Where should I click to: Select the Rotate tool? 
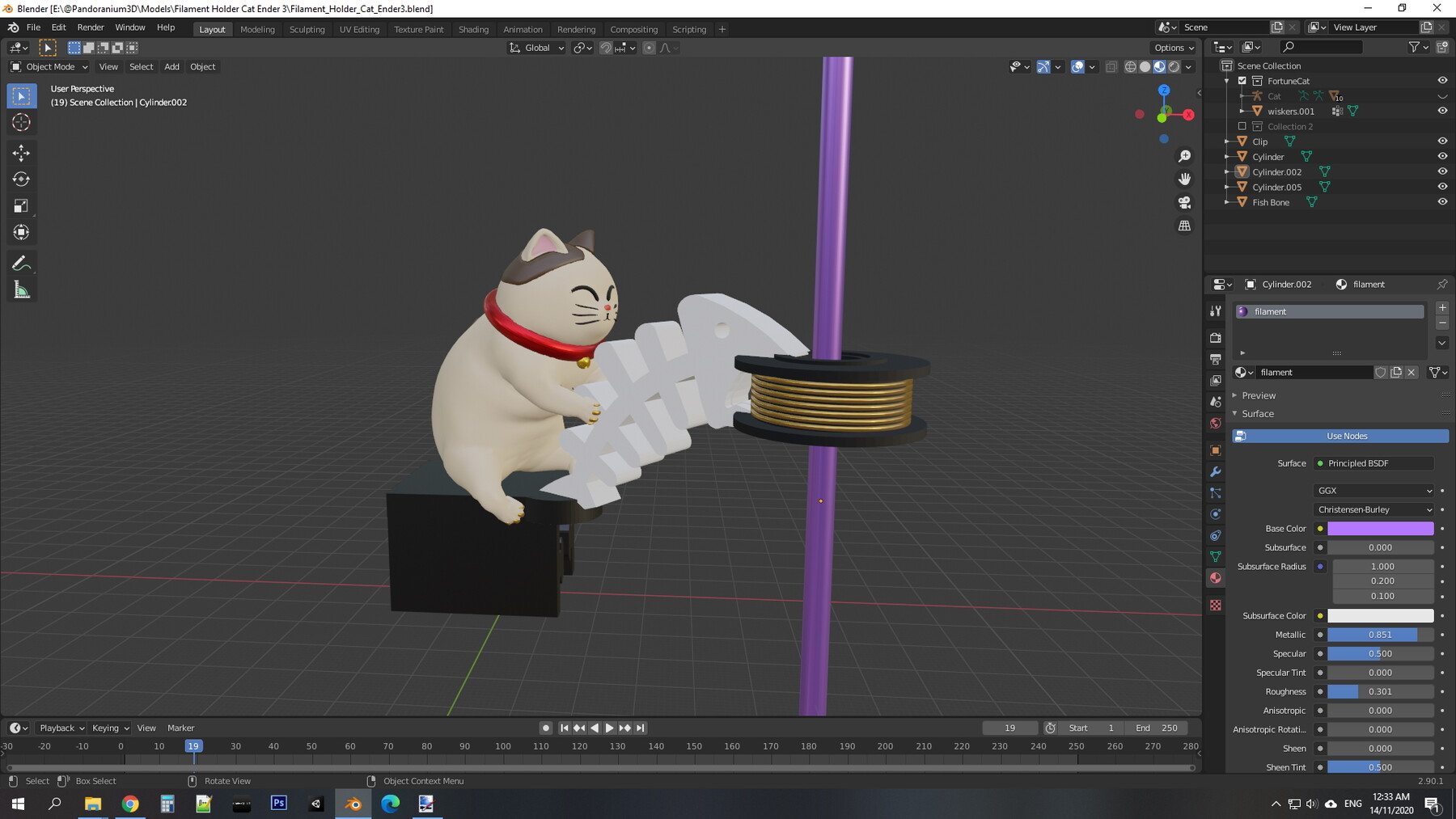(x=22, y=179)
